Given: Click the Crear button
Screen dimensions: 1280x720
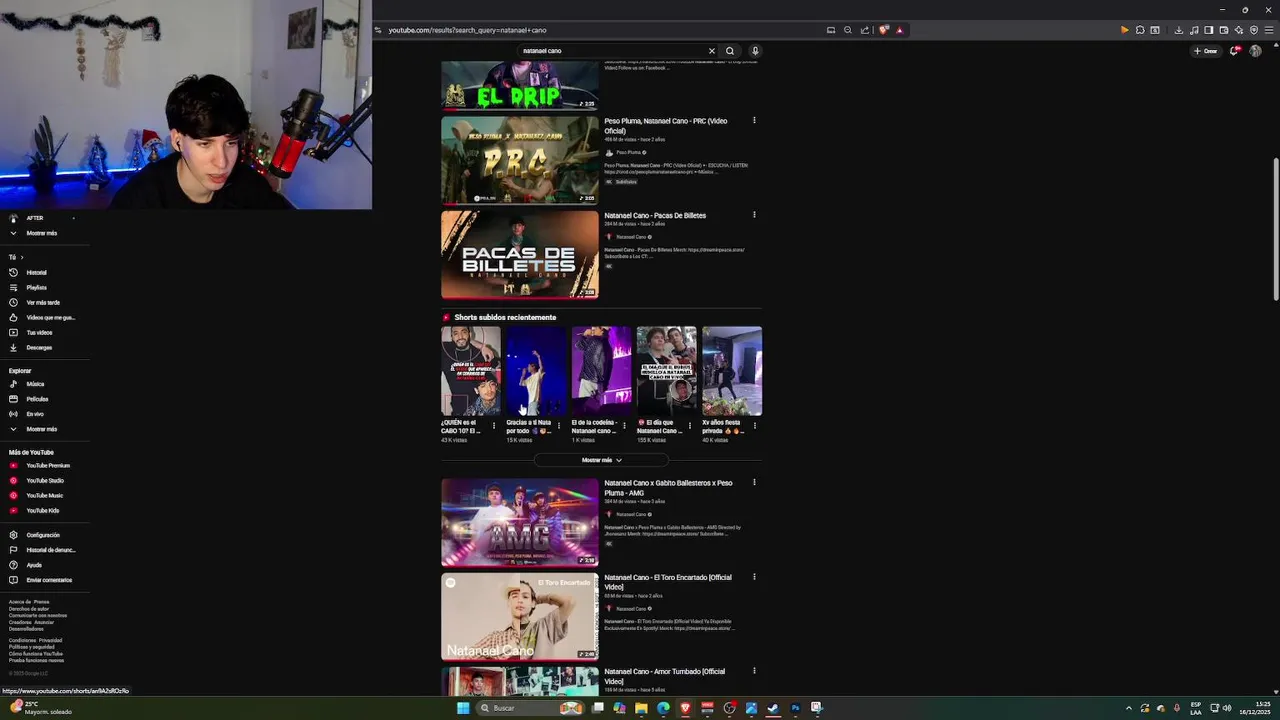Looking at the screenshot, I should pos(1206,51).
